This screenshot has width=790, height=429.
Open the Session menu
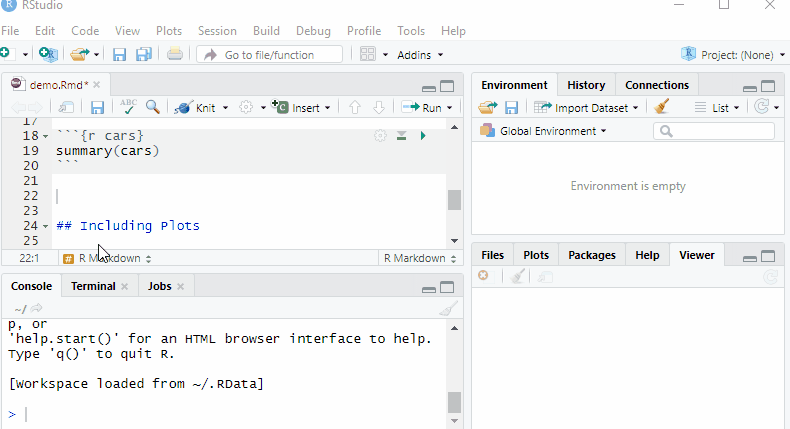[x=217, y=31]
